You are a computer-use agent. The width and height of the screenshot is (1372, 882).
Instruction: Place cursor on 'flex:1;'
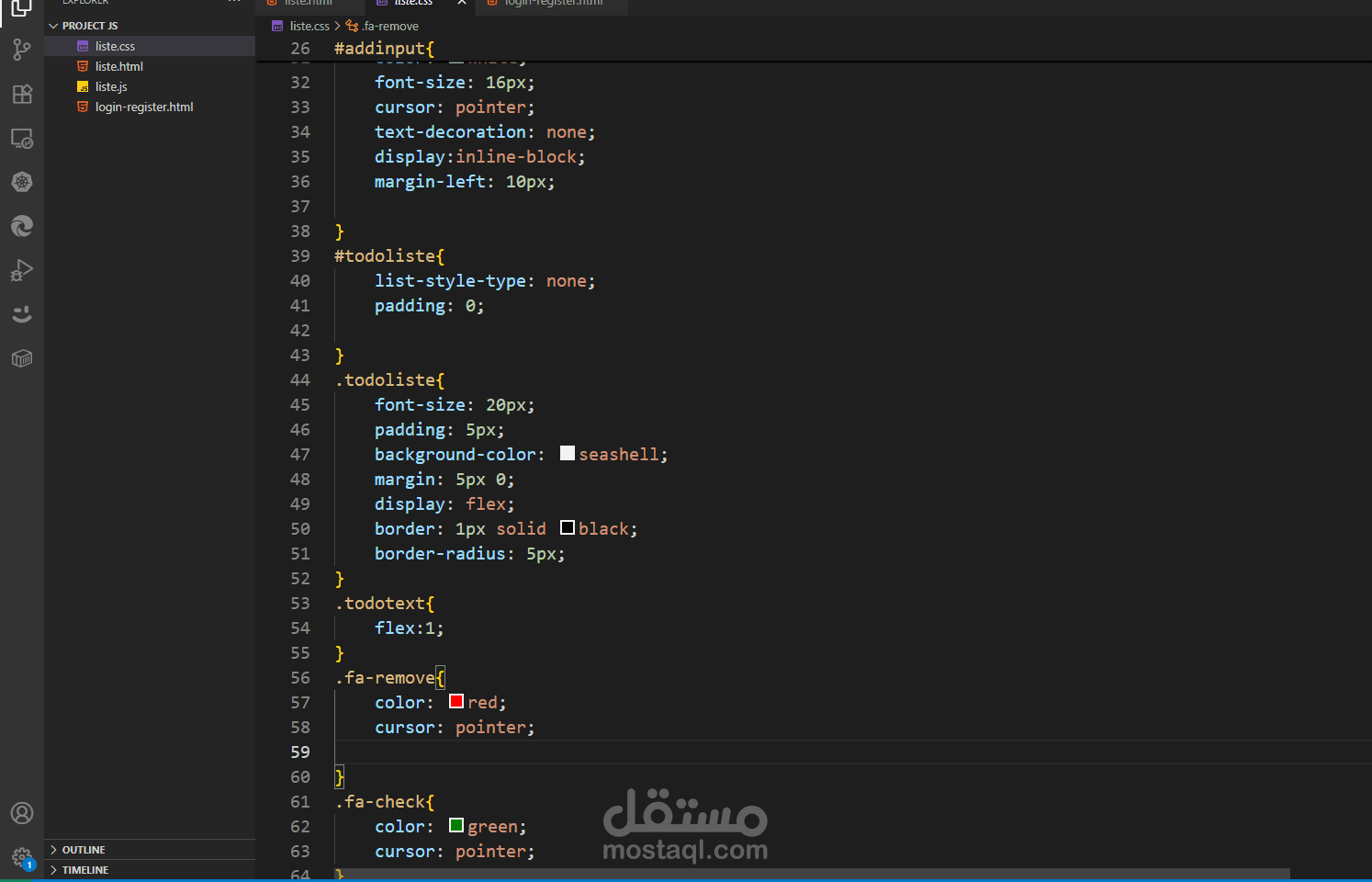tap(409, 628)
